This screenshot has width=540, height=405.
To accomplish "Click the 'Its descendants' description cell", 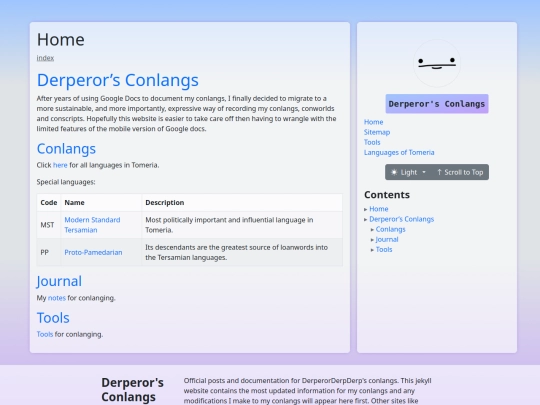I will [242, 252].
